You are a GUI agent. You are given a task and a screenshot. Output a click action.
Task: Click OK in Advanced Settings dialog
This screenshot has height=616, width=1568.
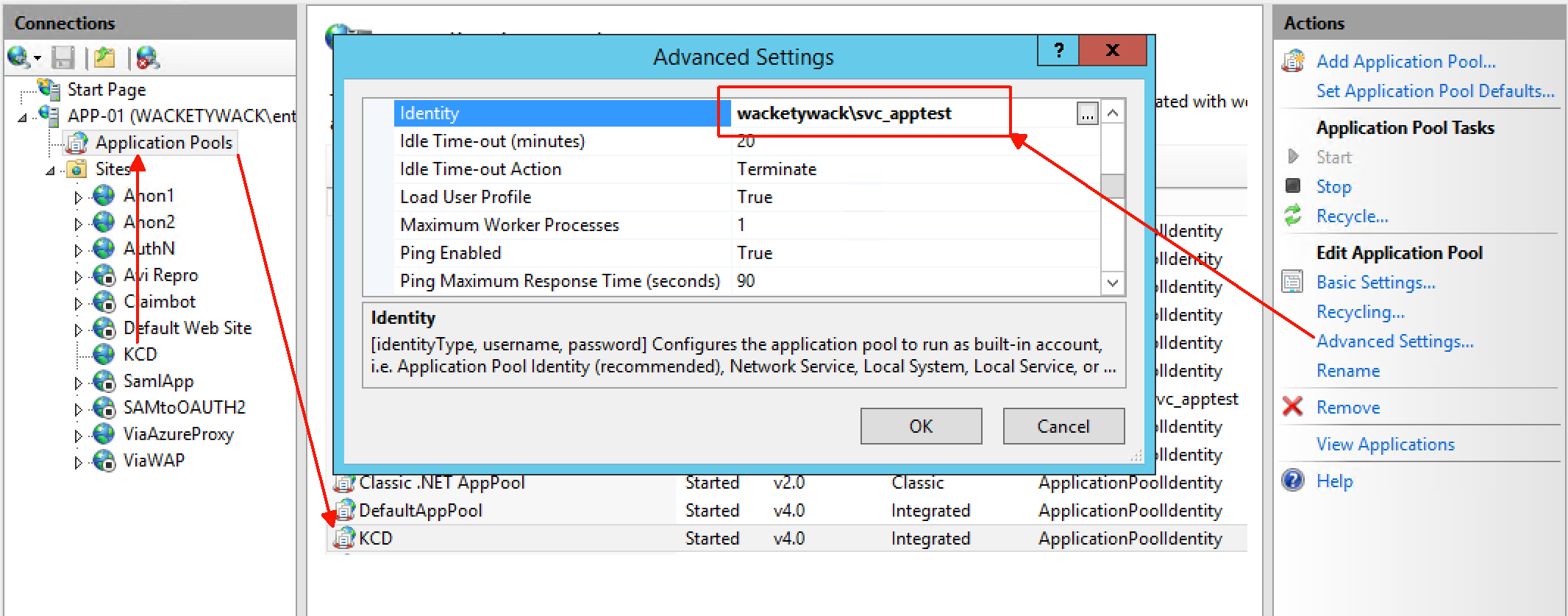[922, 426]
